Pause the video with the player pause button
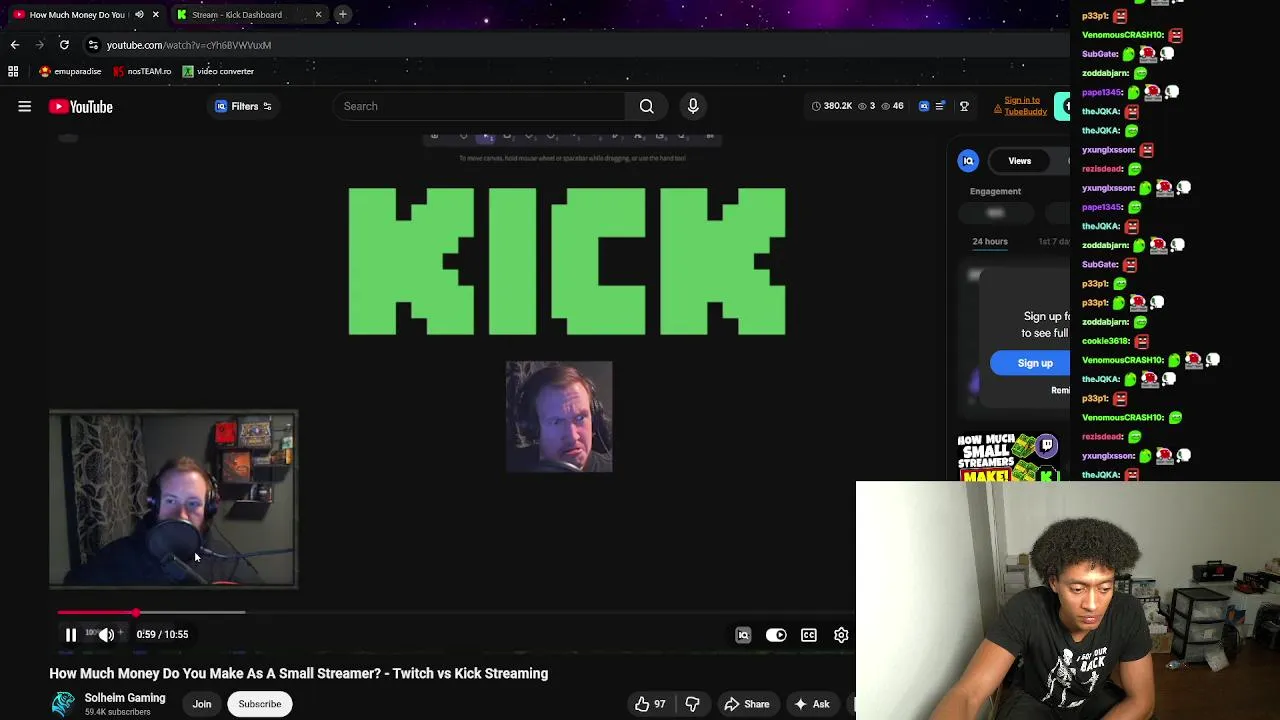The width and height of the screenshot is (1280, 720). 71,634
